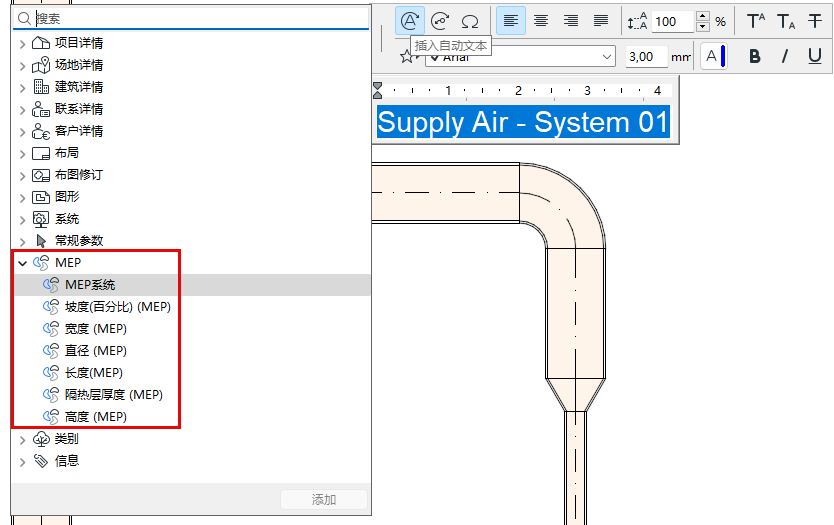Viewport: 834px width, 525px height.
Task: Toggle italic formatting
Action: pyautogui.click(x=785, y=56)
